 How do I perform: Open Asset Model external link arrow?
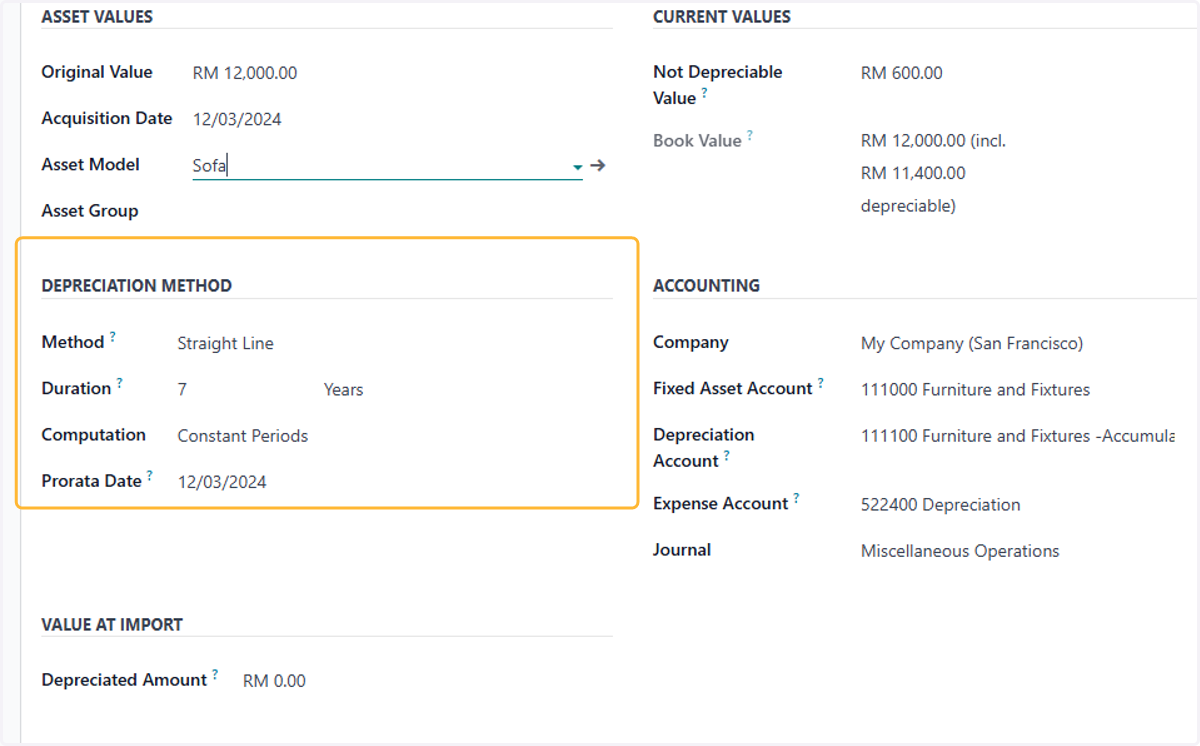598,166
